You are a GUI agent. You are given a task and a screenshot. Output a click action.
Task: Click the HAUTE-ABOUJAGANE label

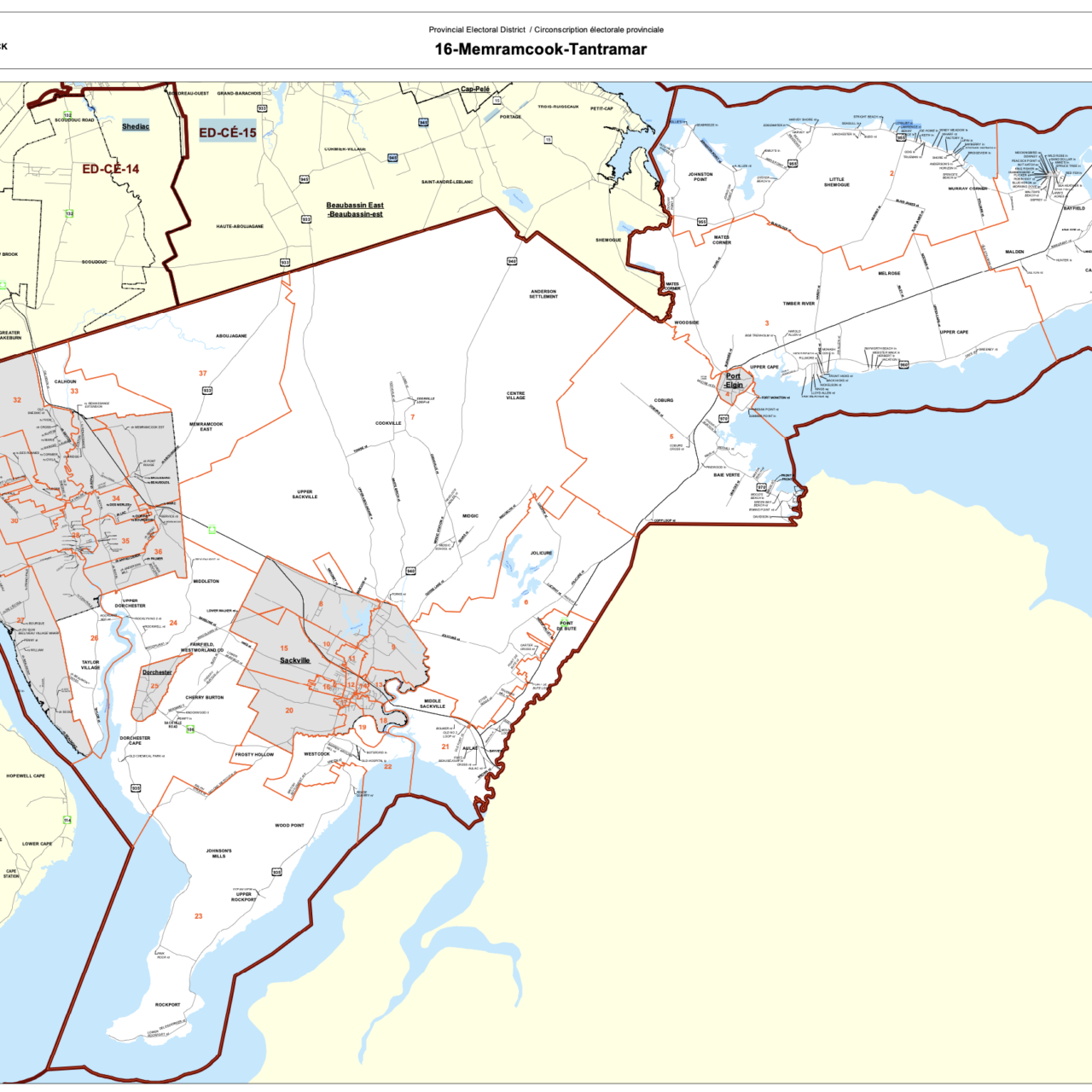point(240,227)
